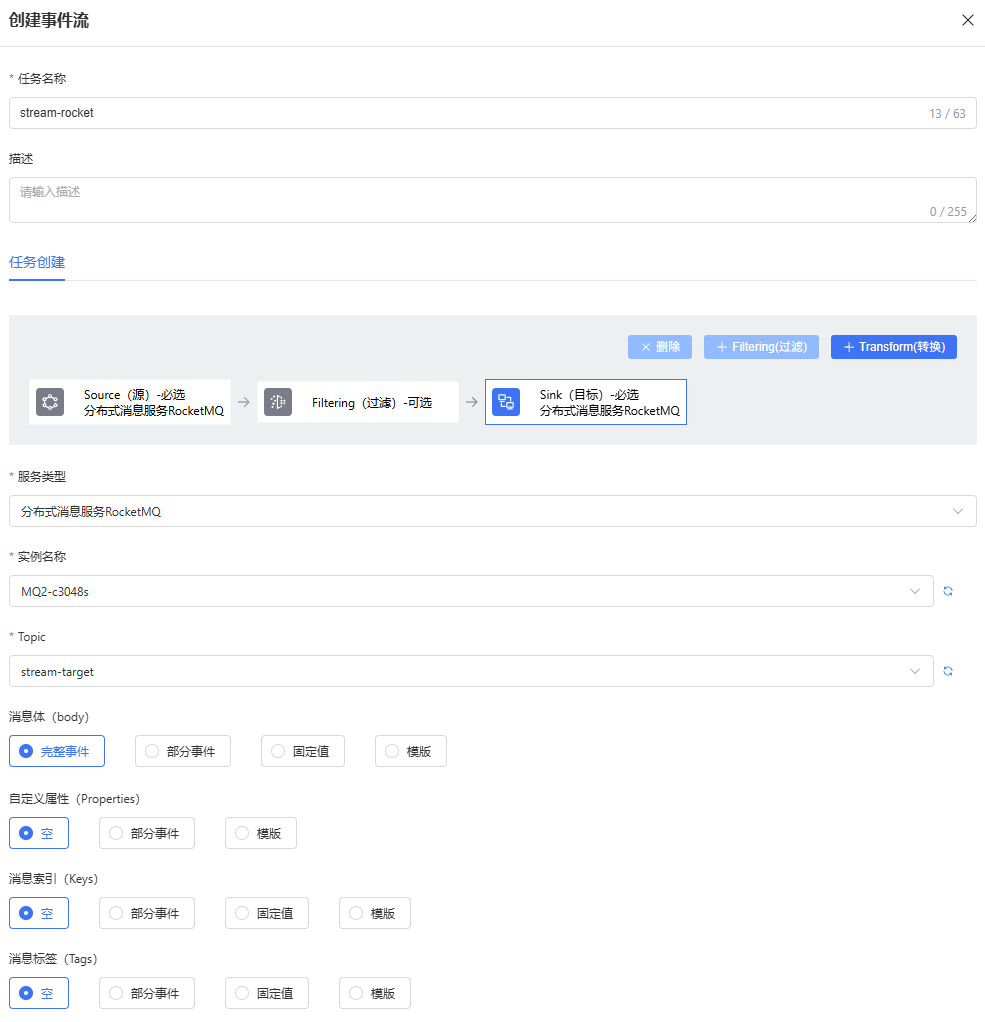The height and width of the screenshot is (1022, 985).
Task: Focus the 描述 textarea
Action: [x=492, y=200]
